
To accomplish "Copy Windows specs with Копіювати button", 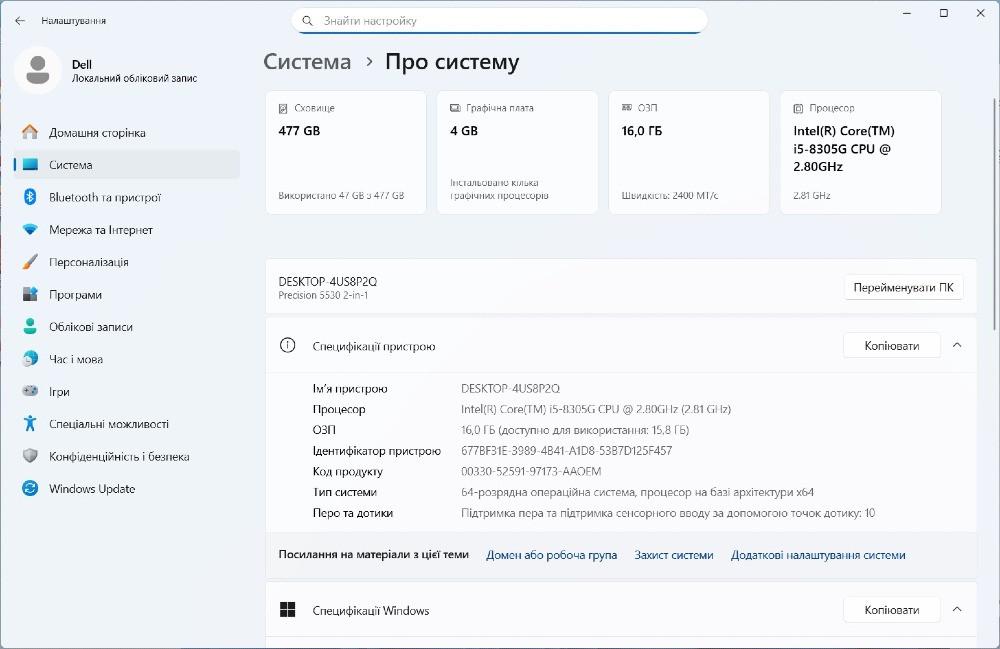I will click(x=892, y=610).
